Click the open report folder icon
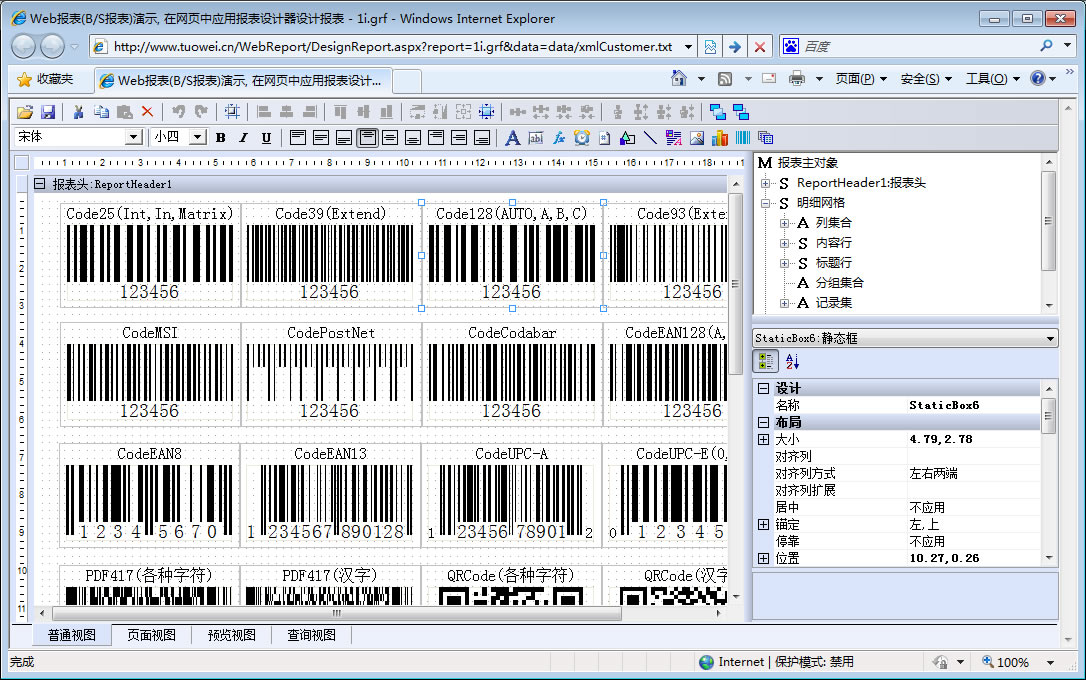Image resolution: width=1086 pixels, height=680 pixels. pyautogui.click(x=27, y=112)
